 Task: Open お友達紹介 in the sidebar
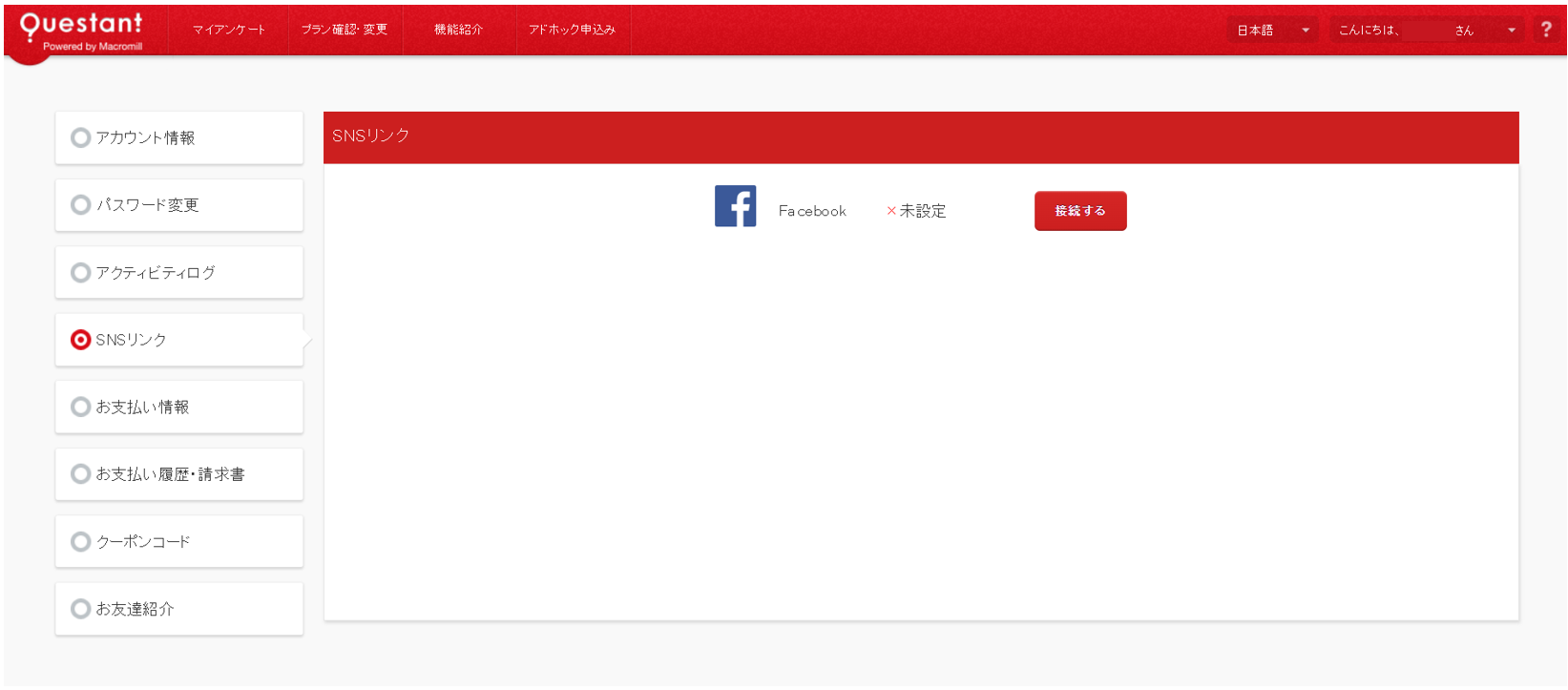pos(179,609)
